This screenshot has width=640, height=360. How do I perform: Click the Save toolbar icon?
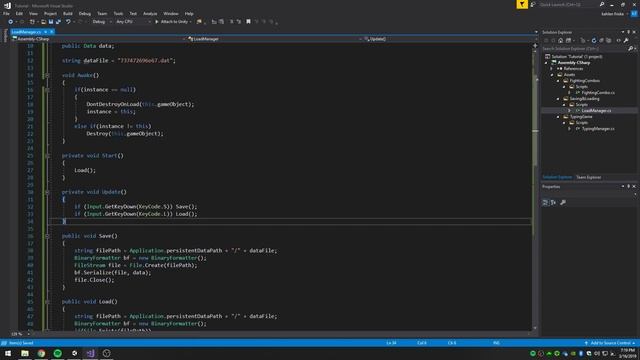[51, 22]
